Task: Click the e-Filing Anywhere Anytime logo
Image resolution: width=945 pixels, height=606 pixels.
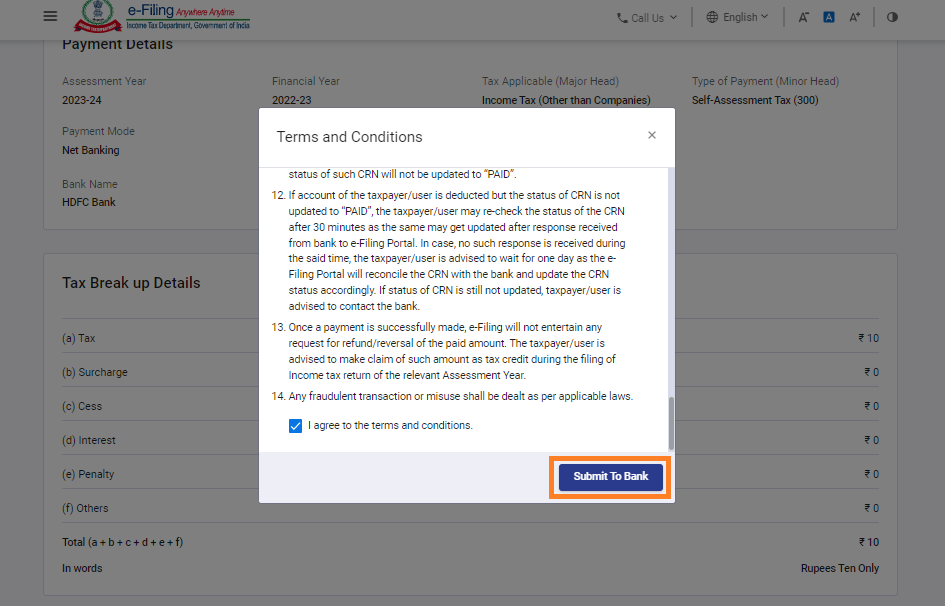Action: 188,17
